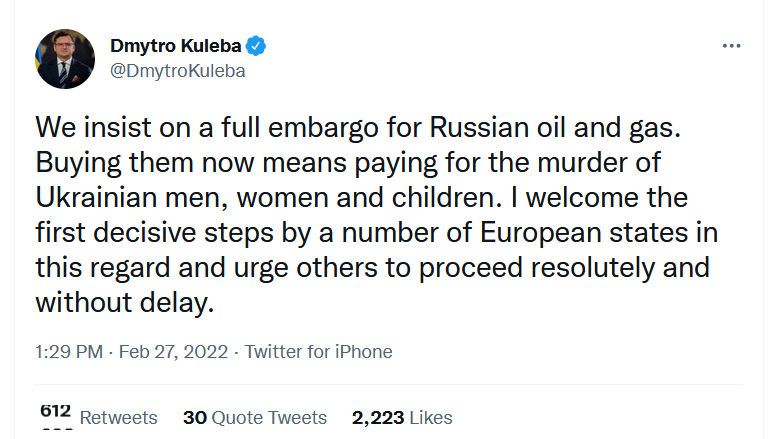Screen dimensions: 771x439
Task: Click the Dmytro Kuleba display name
Action: [176, 46]
